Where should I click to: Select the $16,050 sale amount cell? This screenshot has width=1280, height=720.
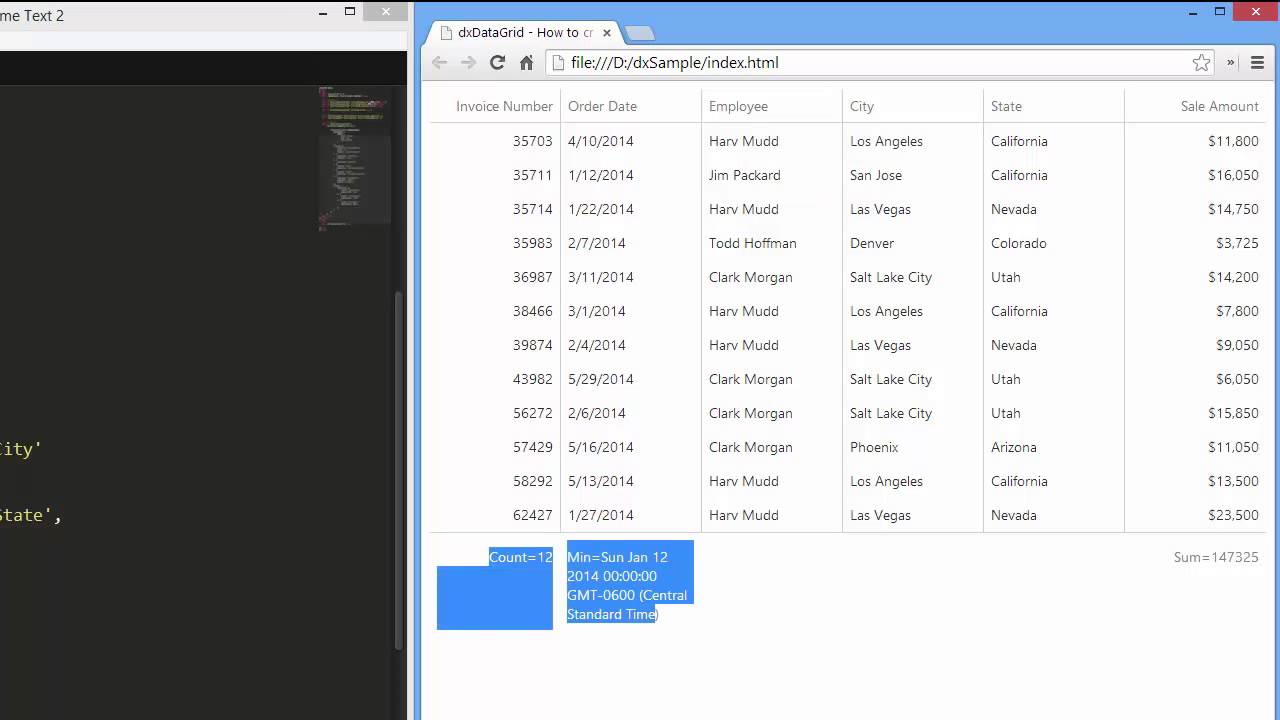pyautogui.click(x=1233, y=175)
